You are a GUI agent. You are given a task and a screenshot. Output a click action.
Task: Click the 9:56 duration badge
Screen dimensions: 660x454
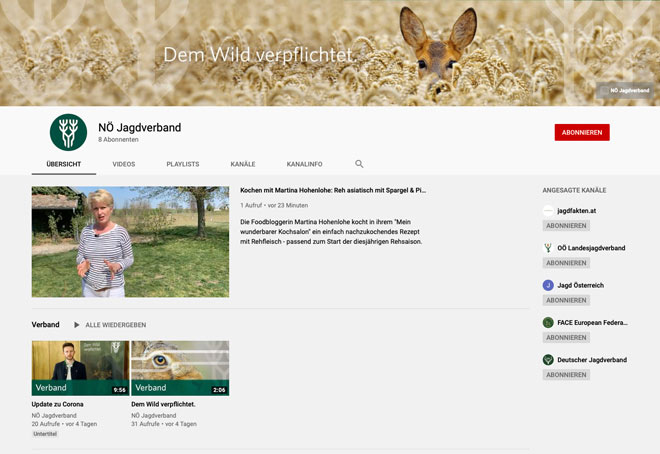pyautogui.click(x=120, y=390)
